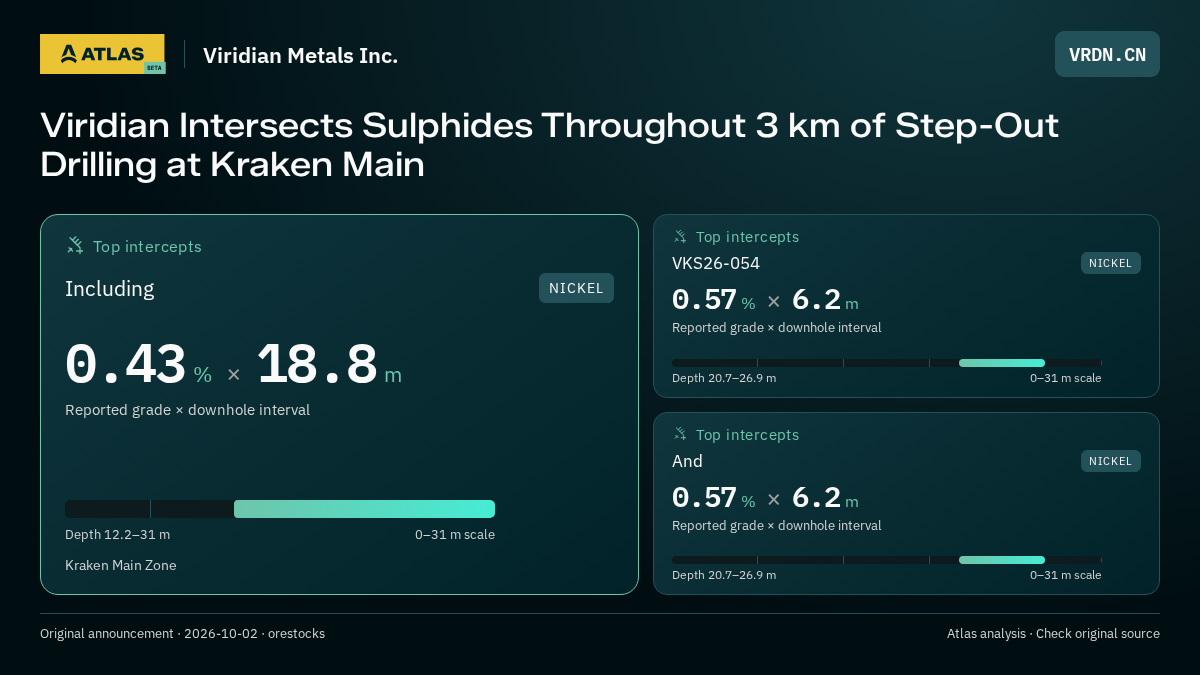Click the Including card title
This screenshot has height=675, width=1200.
[x=110, y=289]
